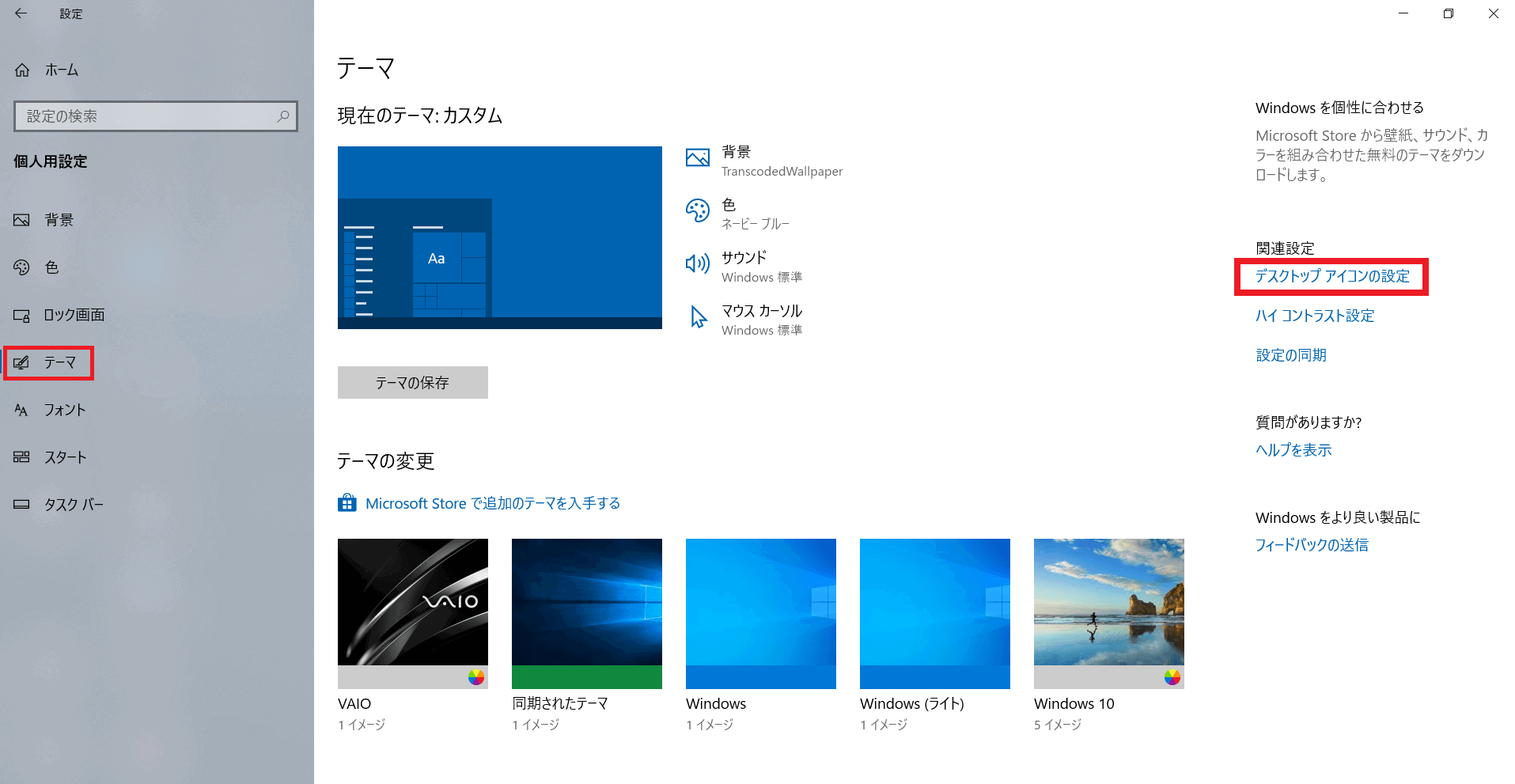Select the Themes brush icon in sidebar

pyautogui.click(x=21, y=362)
